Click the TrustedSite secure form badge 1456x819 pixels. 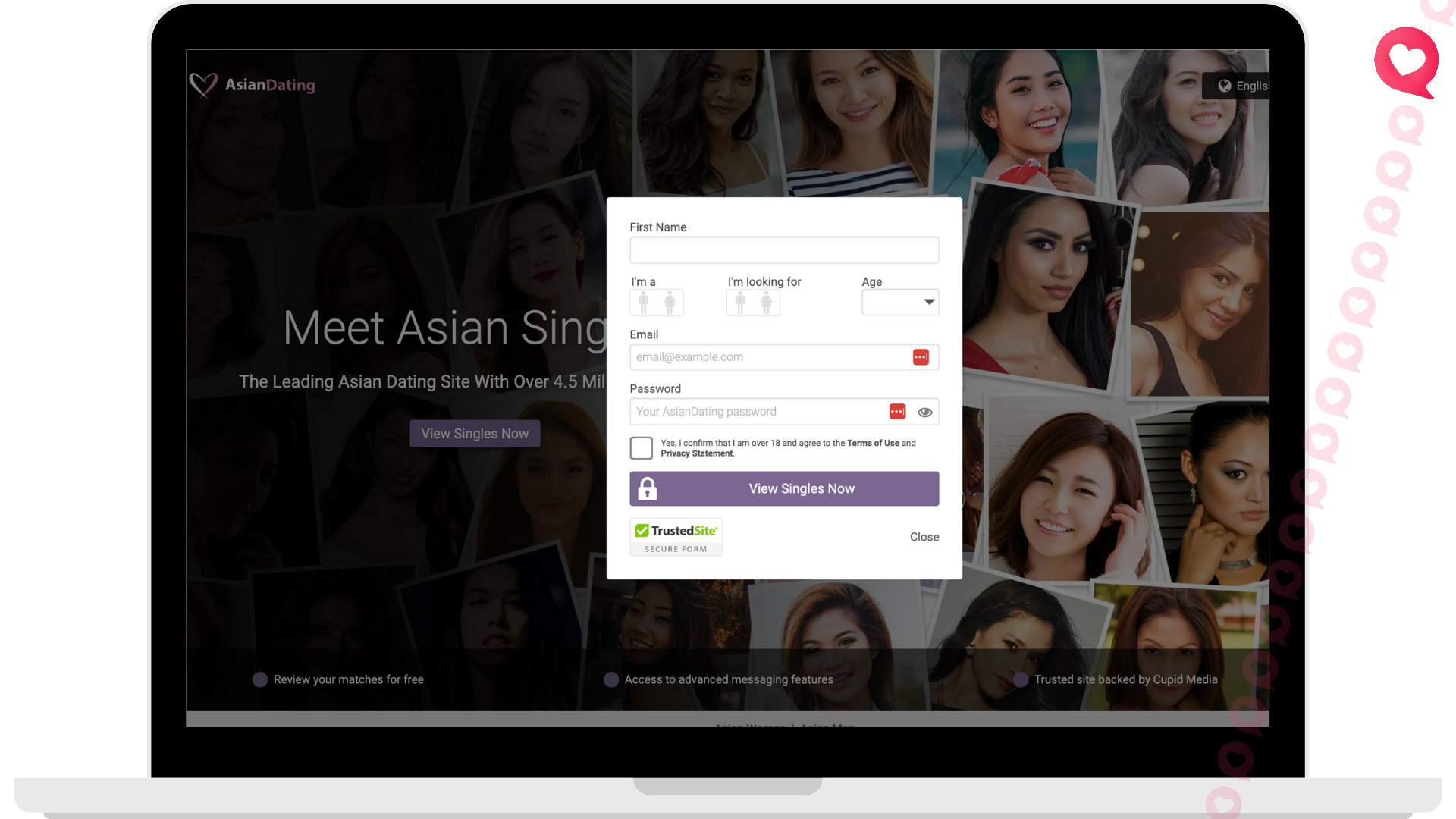(676, 536)
